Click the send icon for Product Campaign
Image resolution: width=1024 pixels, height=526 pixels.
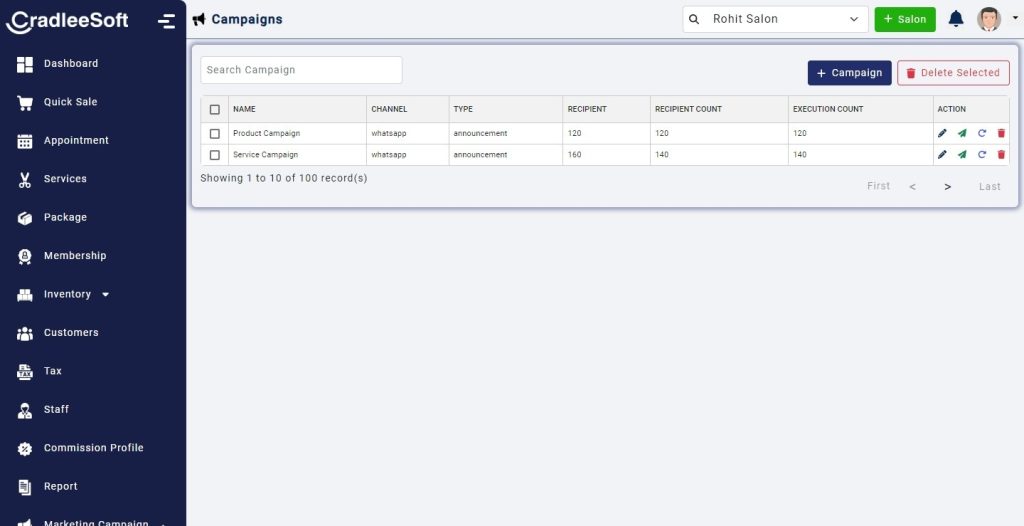[x=962, y=133]
